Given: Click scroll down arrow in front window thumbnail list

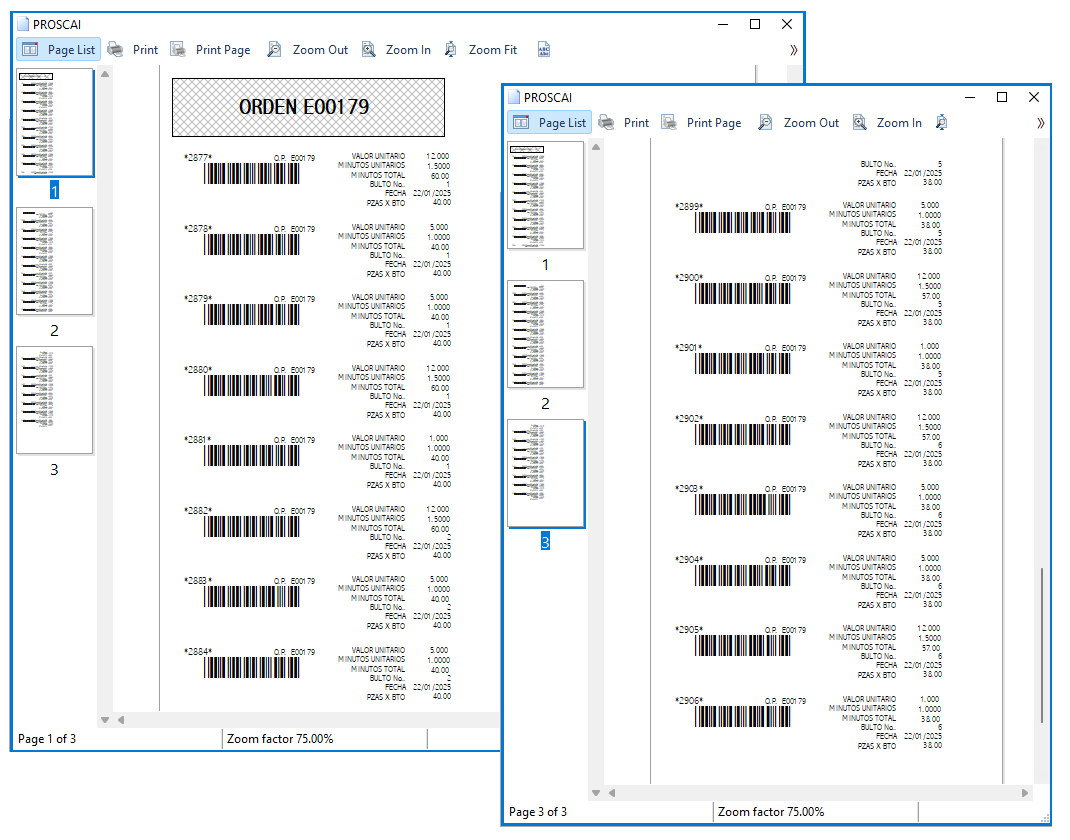Looking at the screenshot, I should point(596,793).
